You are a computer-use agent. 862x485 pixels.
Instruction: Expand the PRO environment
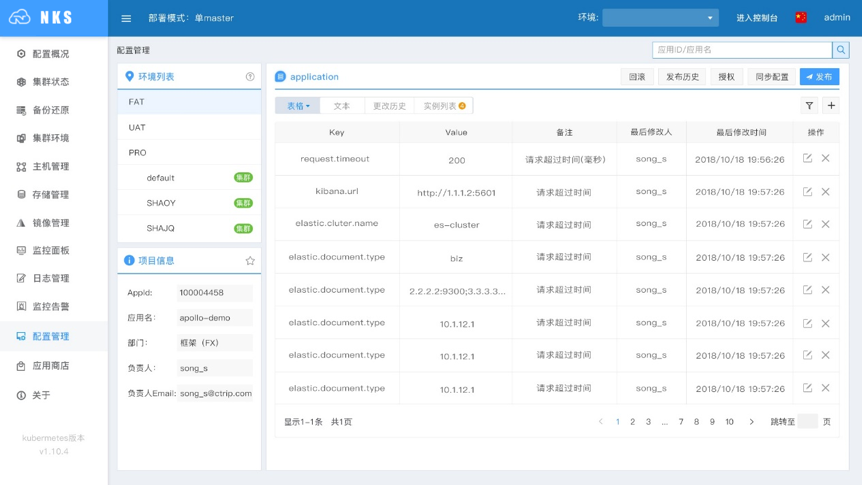[189, 152]
